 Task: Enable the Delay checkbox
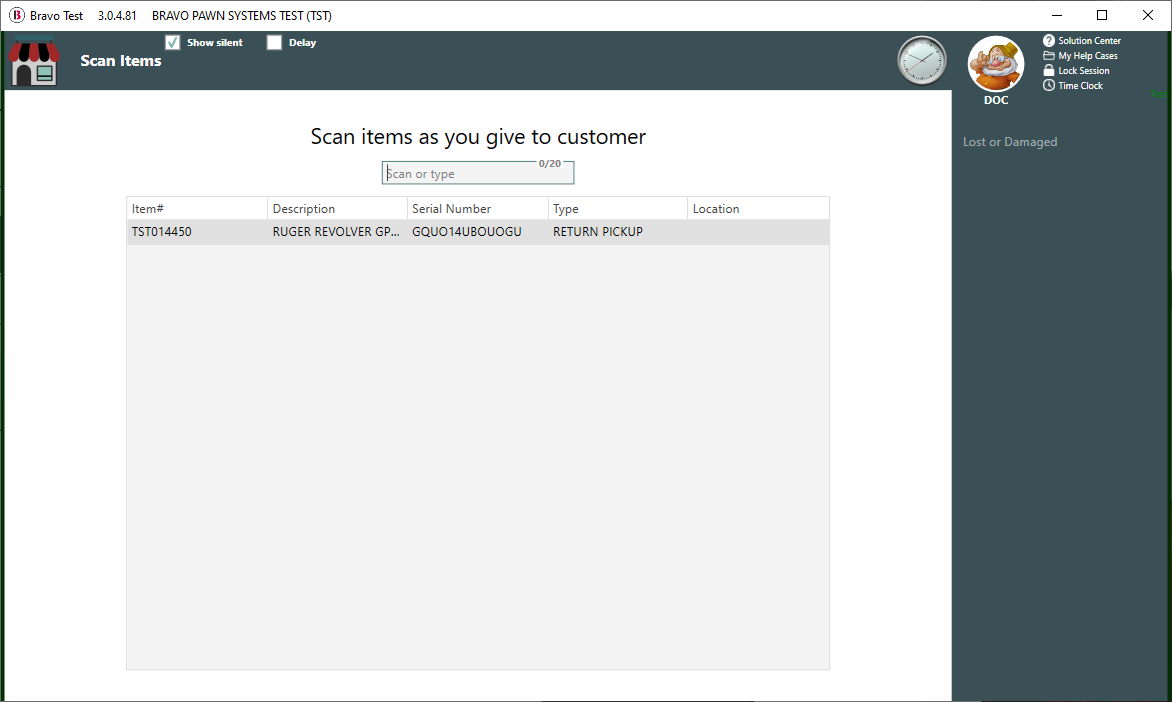(274, 43)
